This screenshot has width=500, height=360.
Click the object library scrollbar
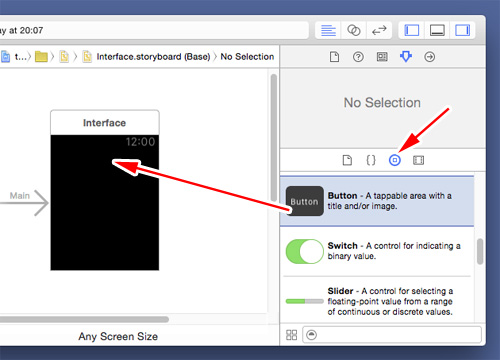[480, 251]
